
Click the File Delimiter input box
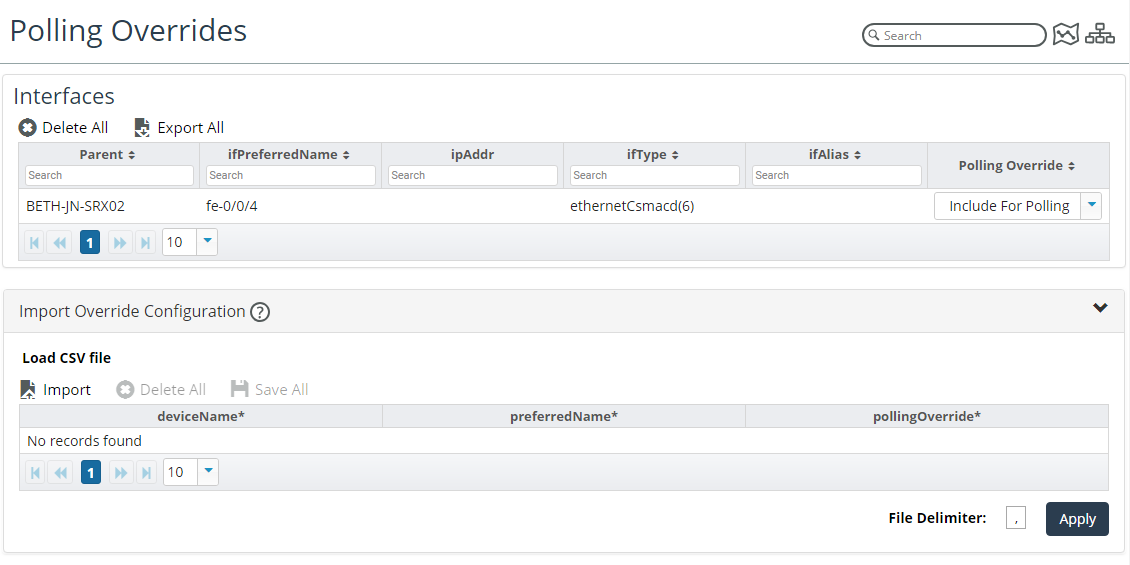click(1015, 518)
